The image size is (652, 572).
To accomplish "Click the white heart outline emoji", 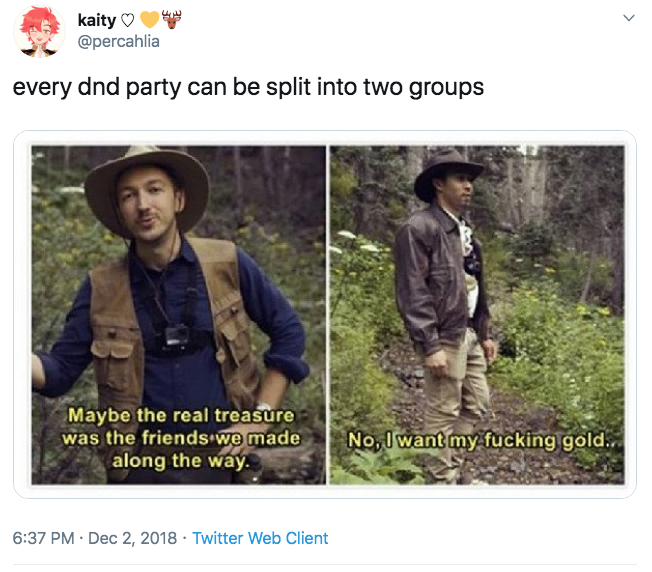I will pyautogui.click(x=127, y=20).
